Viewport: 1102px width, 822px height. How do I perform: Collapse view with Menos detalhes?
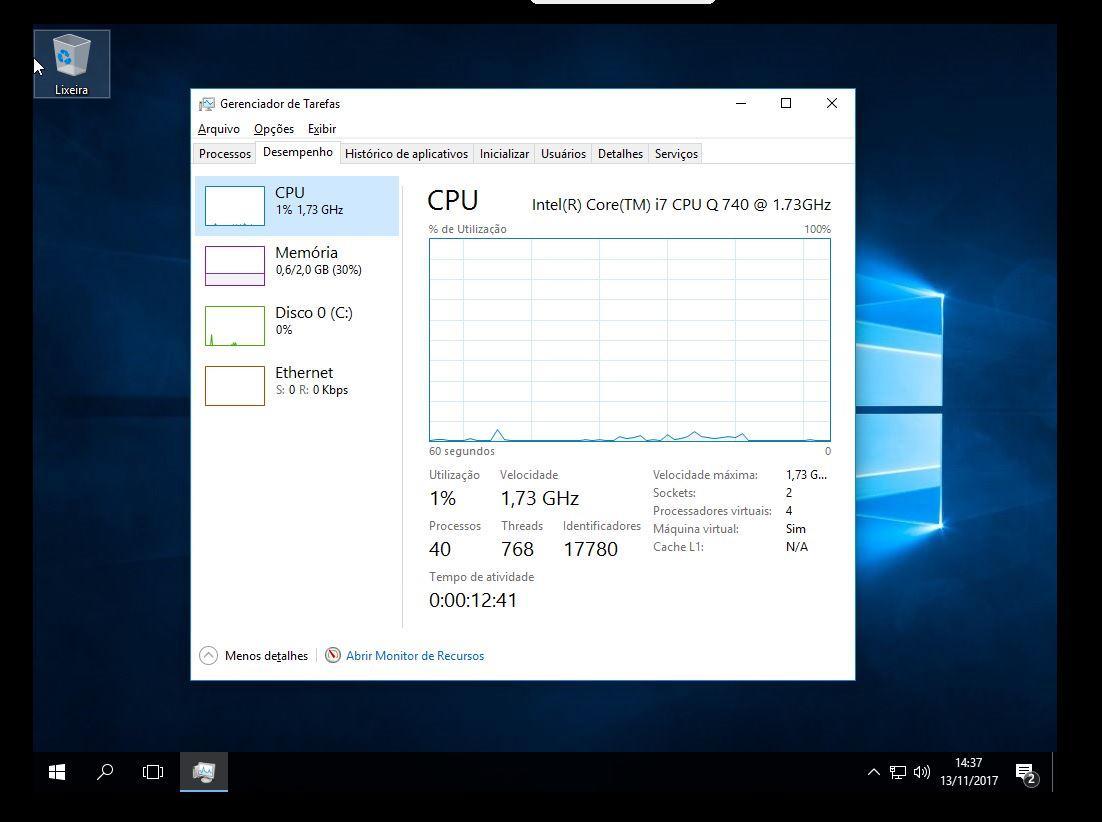(x=254, y=655)
